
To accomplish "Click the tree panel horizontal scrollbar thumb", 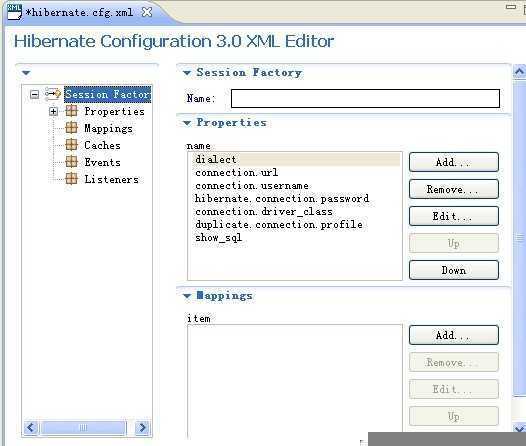I will tap(83, 428).
